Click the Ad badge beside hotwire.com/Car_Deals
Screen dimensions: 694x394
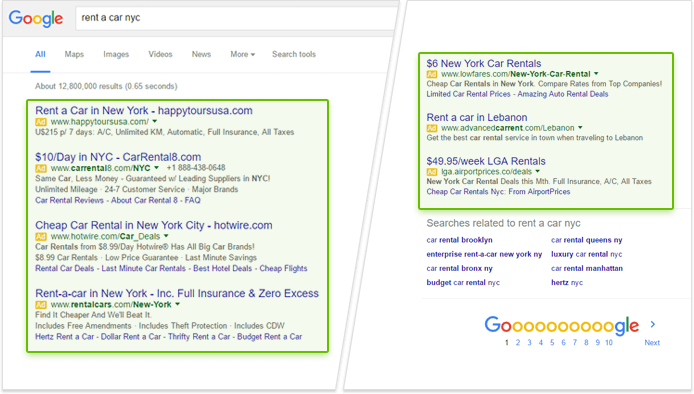(41, 236)
